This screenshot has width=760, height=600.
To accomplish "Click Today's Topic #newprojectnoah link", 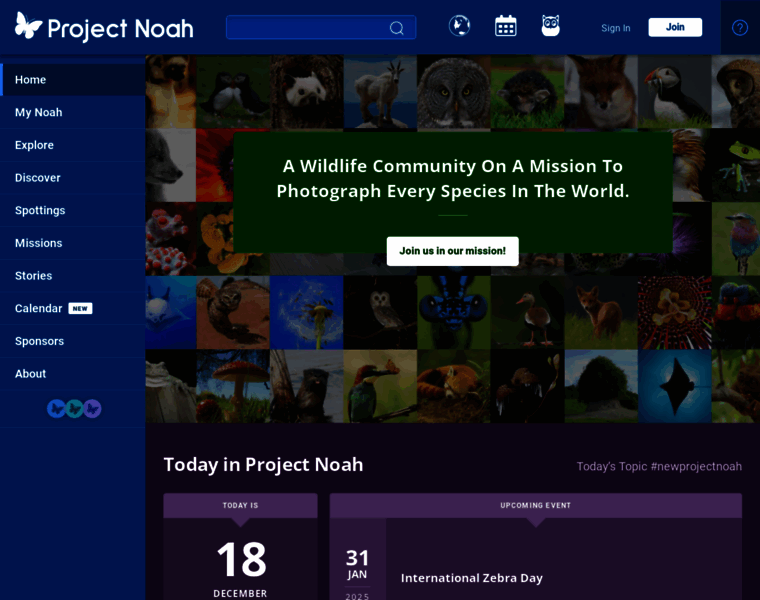I will click(x=659, y=466).
